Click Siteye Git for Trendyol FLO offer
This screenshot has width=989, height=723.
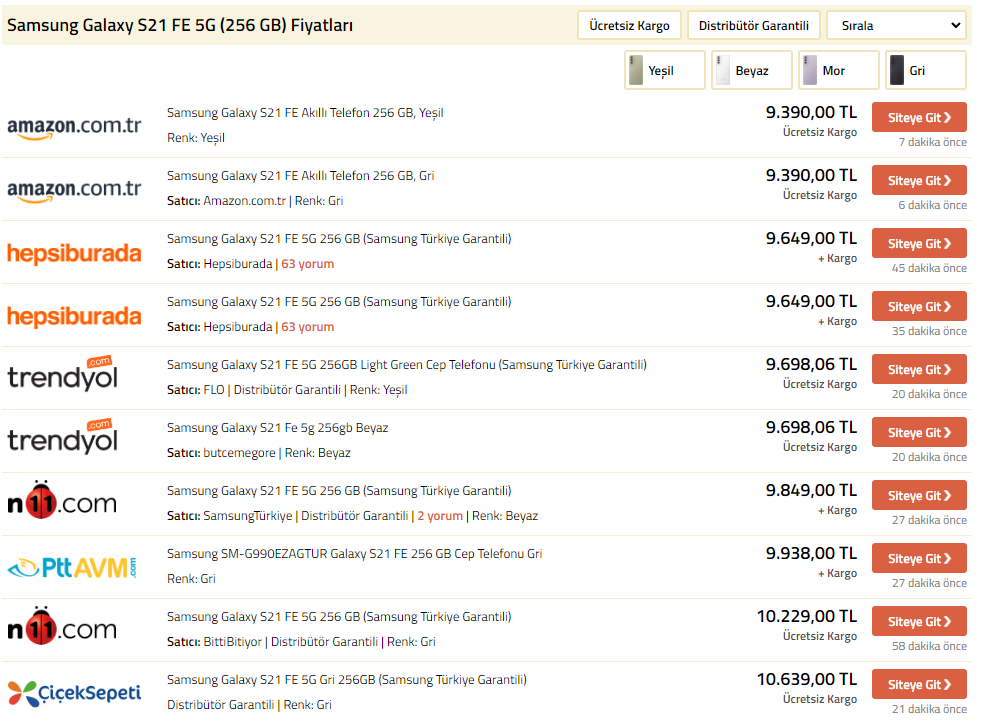[919, 370]
